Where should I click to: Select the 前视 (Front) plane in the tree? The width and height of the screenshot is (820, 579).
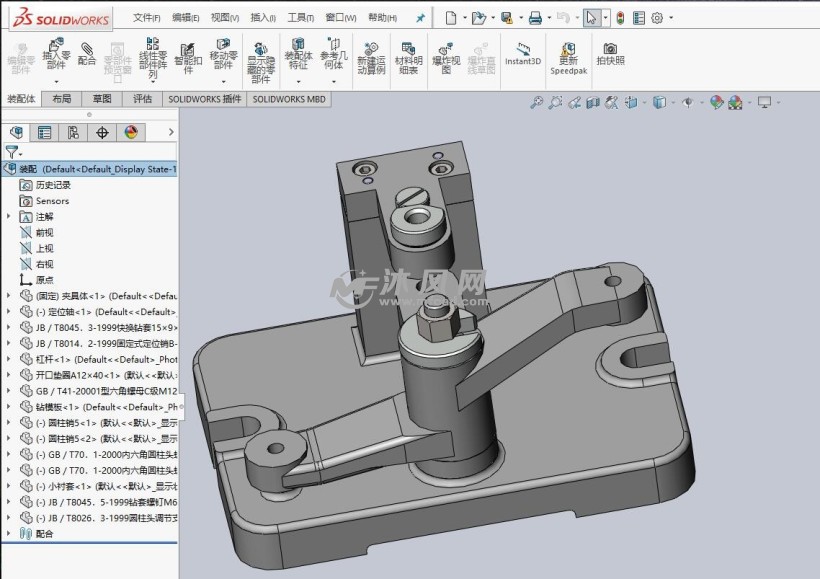[44, 232]
